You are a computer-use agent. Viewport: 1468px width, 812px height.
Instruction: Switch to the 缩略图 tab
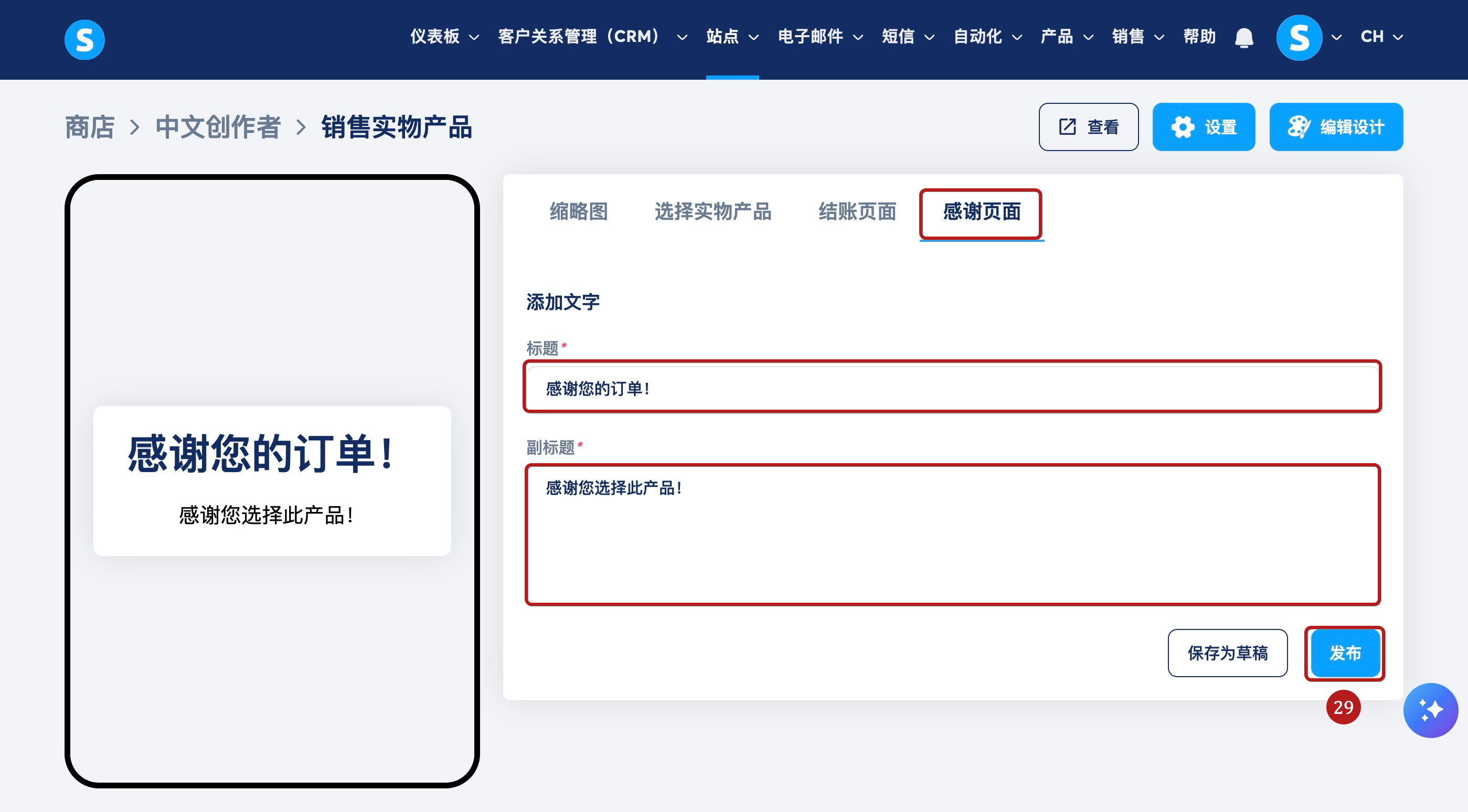(x=578, y=211)
